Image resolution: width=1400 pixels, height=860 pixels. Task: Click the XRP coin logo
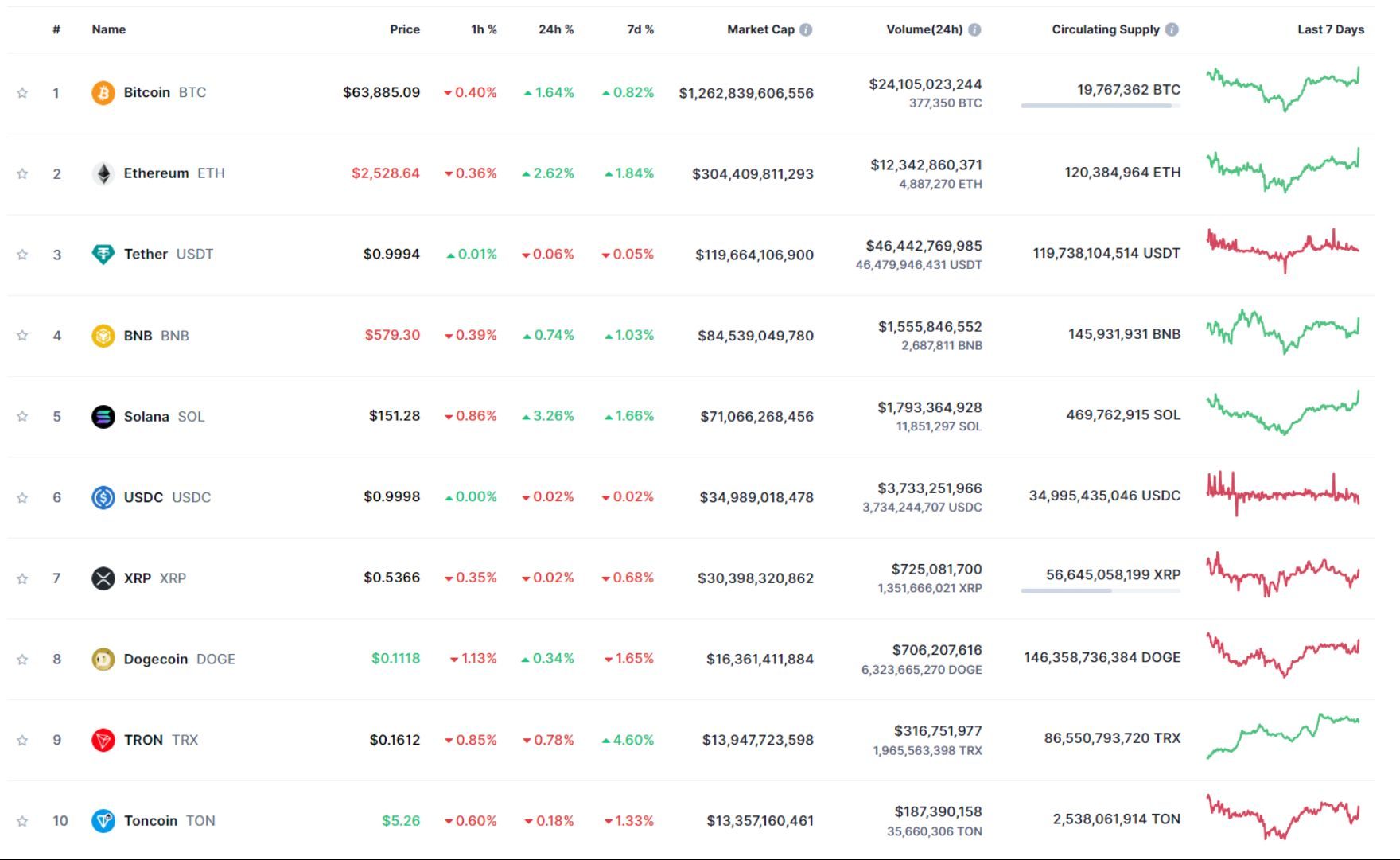coord(103,578)
